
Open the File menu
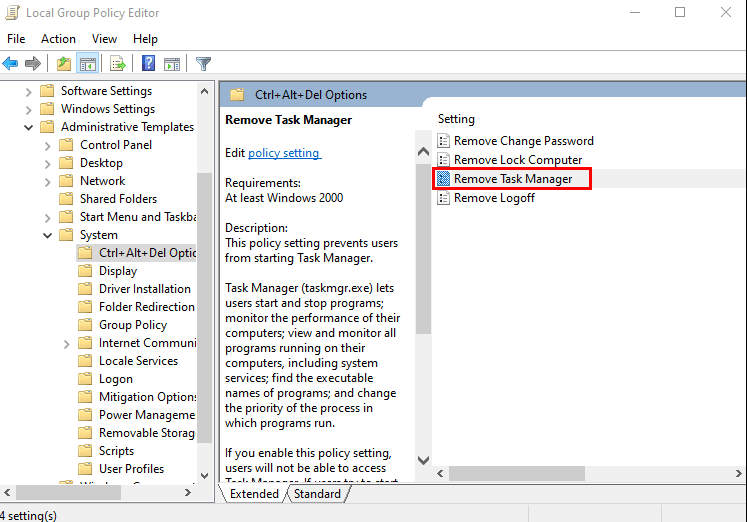[x=16, y=39]
